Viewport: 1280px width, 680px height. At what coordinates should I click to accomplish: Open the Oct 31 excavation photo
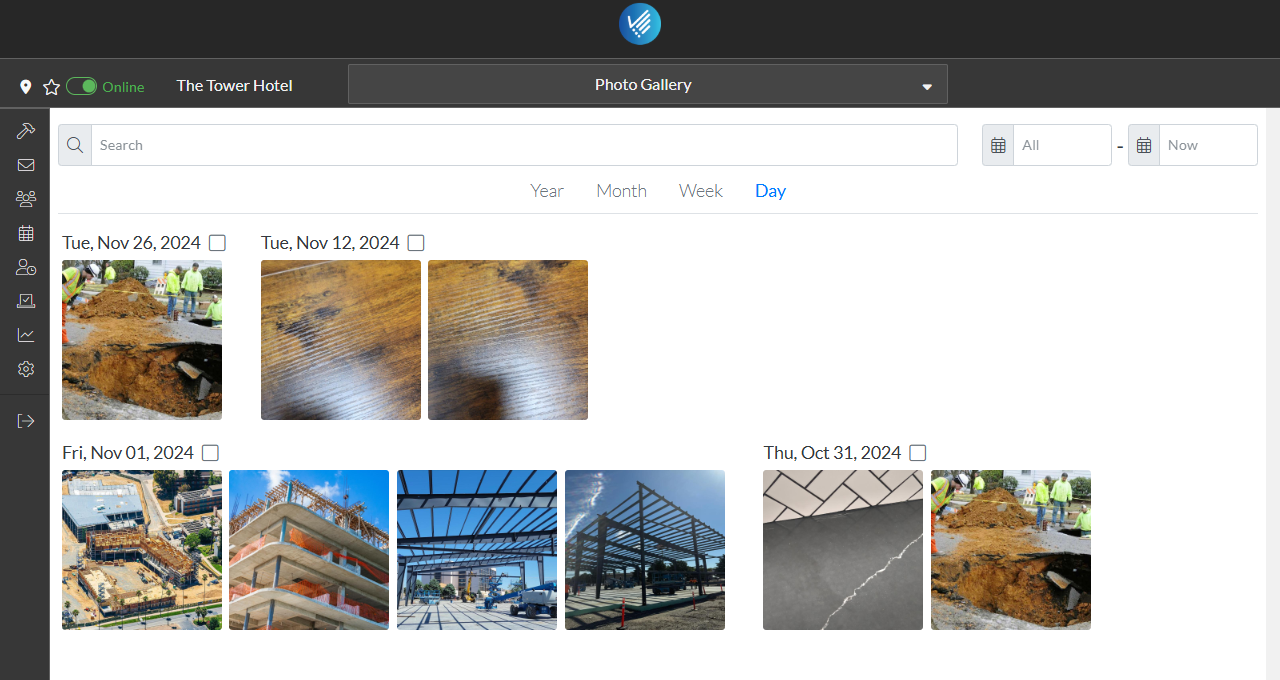pyautogui.click(x=1011, y=550)
